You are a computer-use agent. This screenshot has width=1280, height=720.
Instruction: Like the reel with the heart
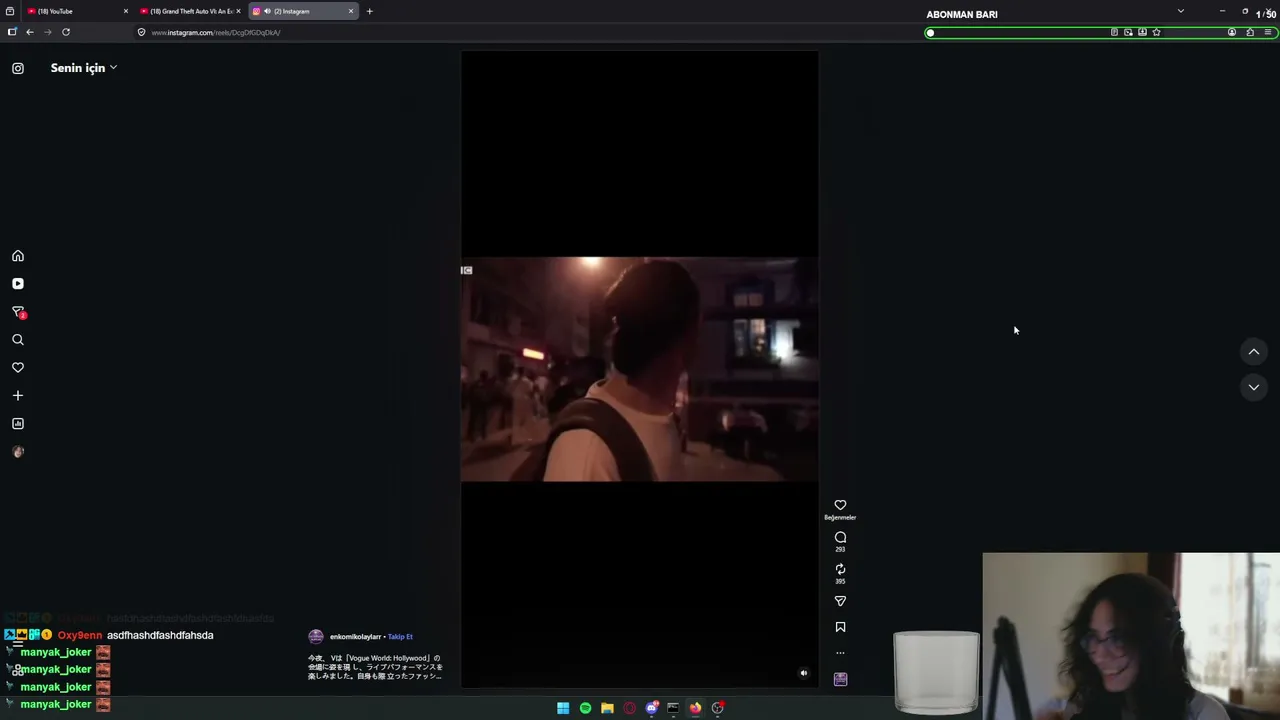coord(840,505)
